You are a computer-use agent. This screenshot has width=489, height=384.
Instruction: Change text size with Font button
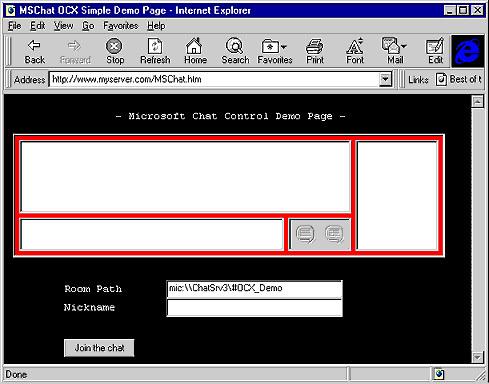click(x=355, y=51)
